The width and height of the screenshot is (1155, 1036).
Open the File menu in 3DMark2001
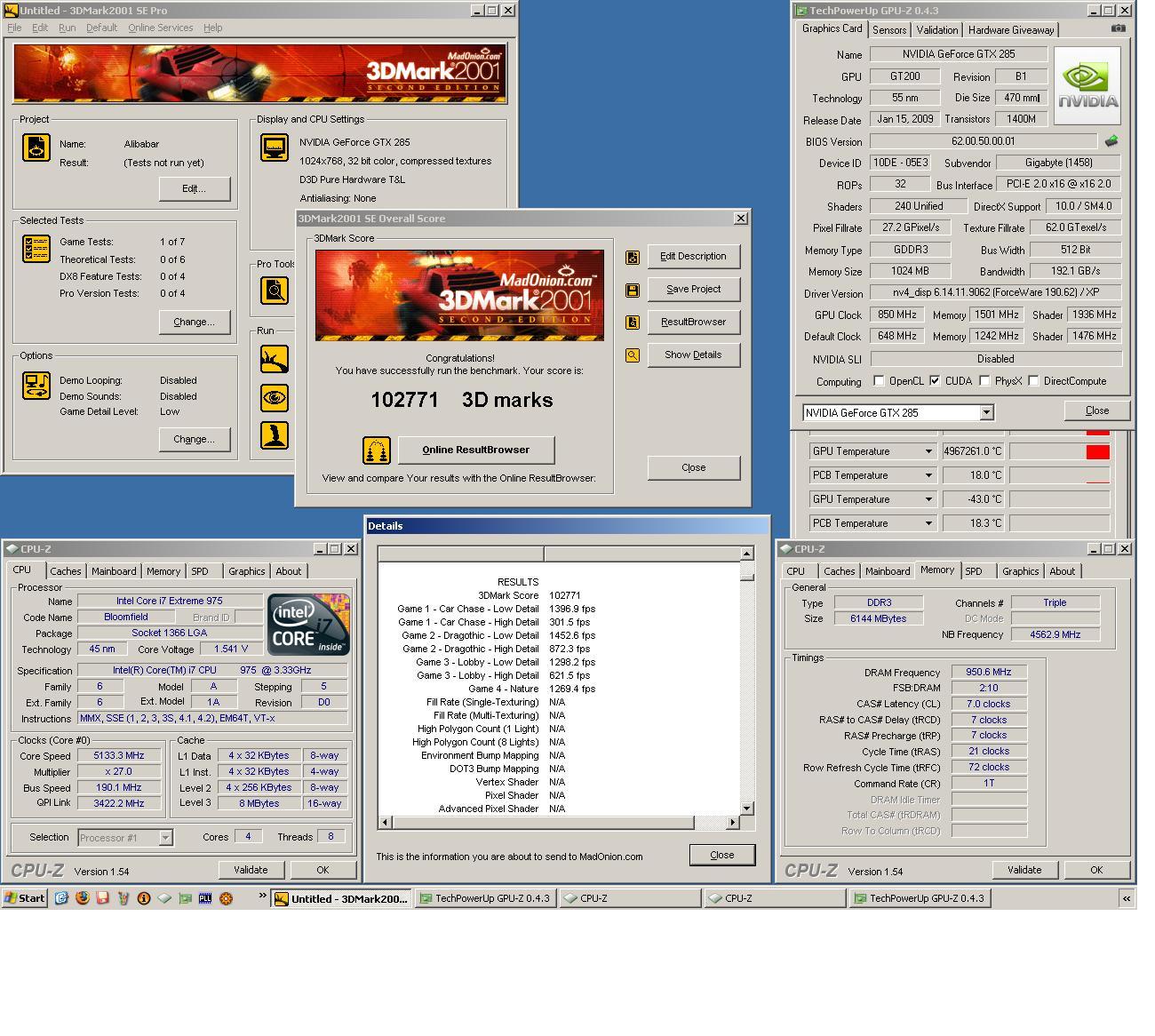(14, 28)
